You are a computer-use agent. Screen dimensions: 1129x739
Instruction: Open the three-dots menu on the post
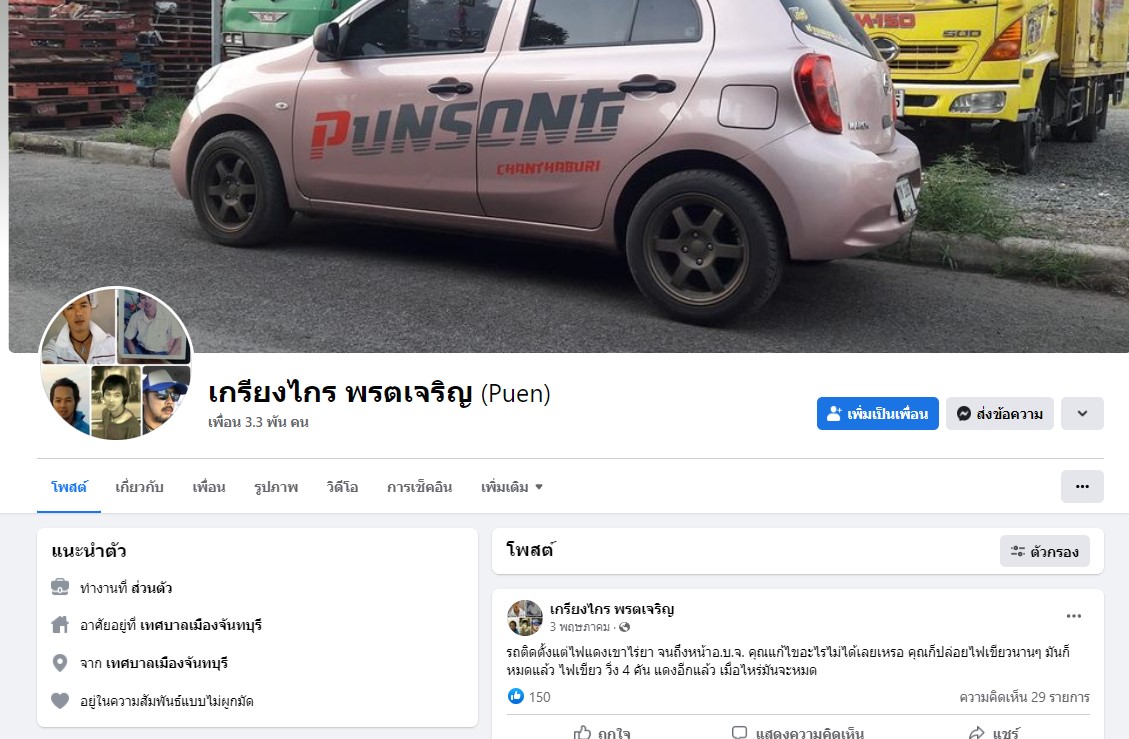(x=1074, y=616)
